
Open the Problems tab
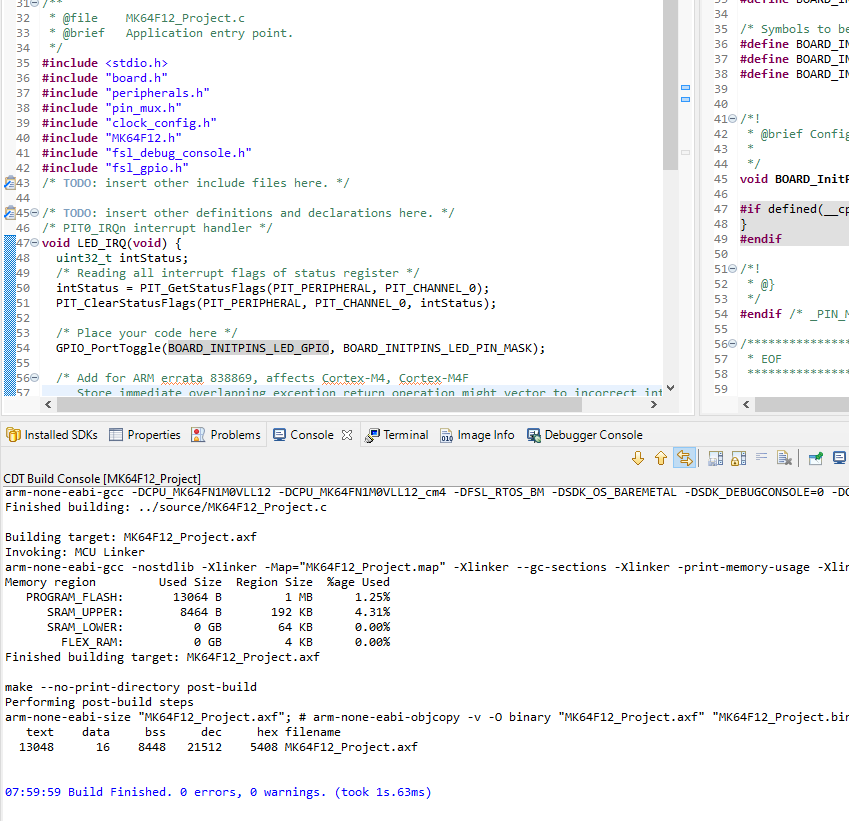coord(226,435)
